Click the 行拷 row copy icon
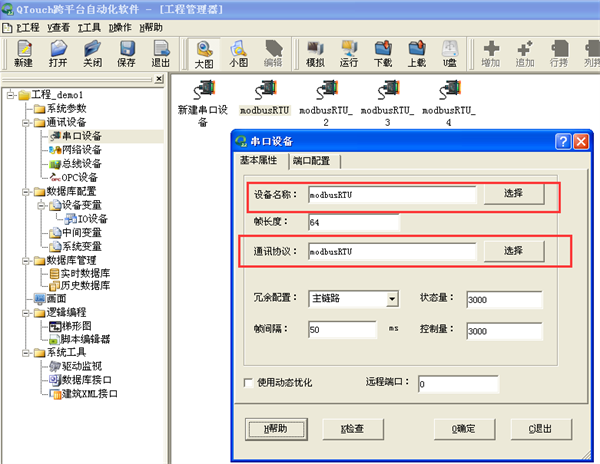 [559, 54]
